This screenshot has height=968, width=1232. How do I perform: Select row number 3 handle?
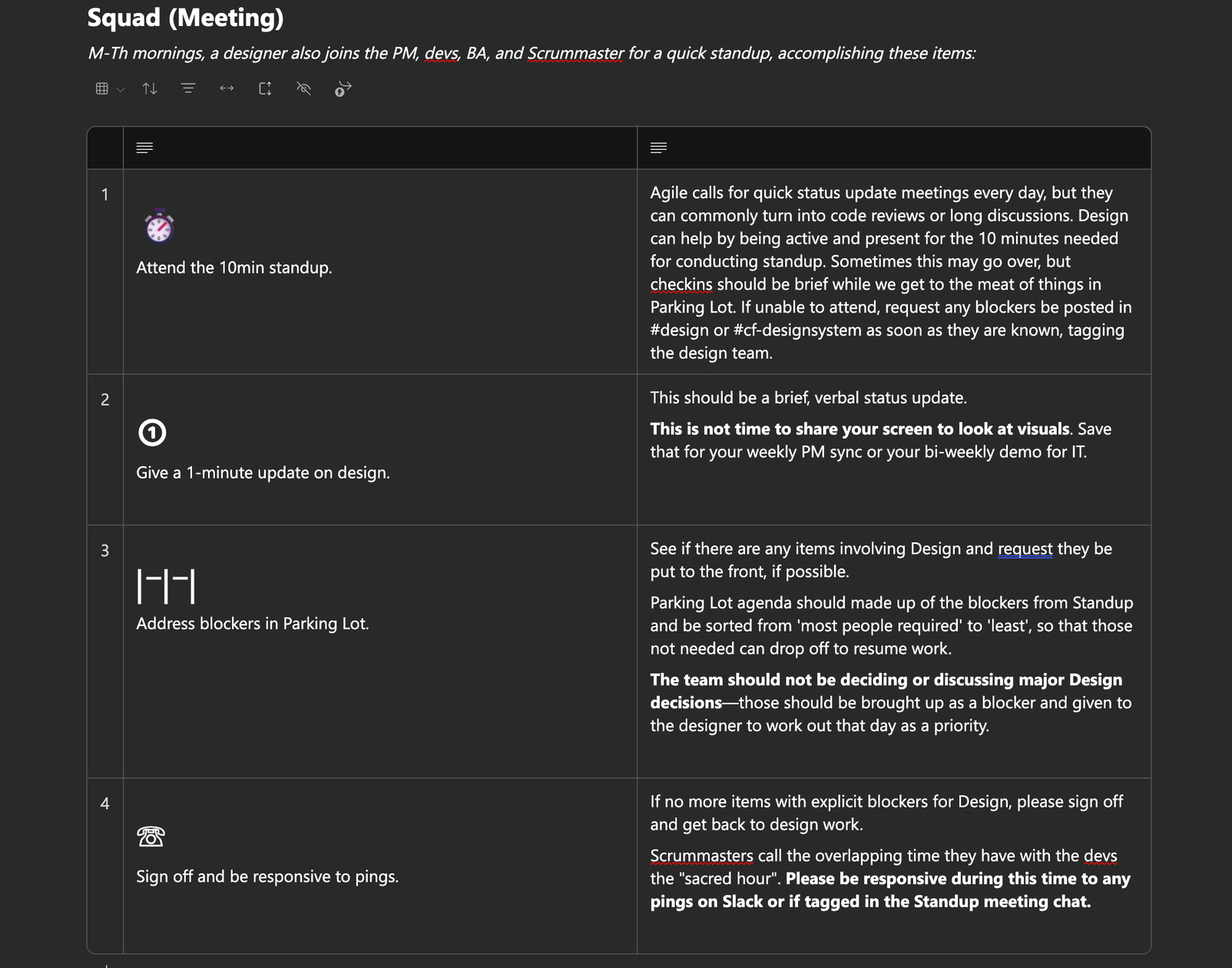pos(105,551)
